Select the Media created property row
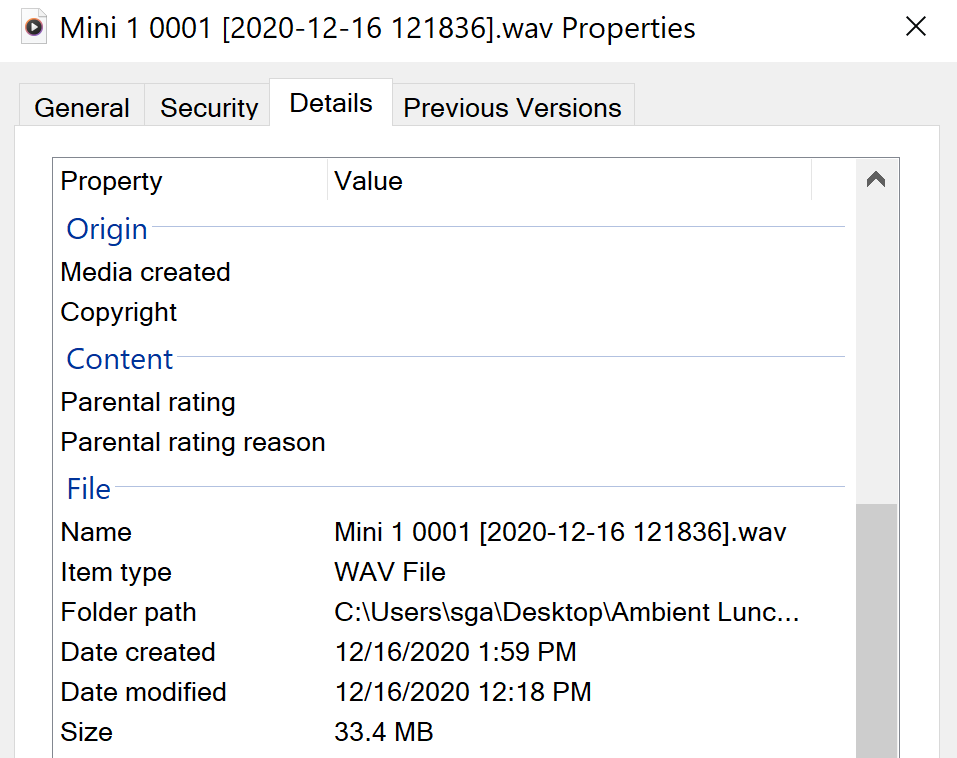Image resolution: width=957 pixels, height=758 pixels. (x=146, y=272)
